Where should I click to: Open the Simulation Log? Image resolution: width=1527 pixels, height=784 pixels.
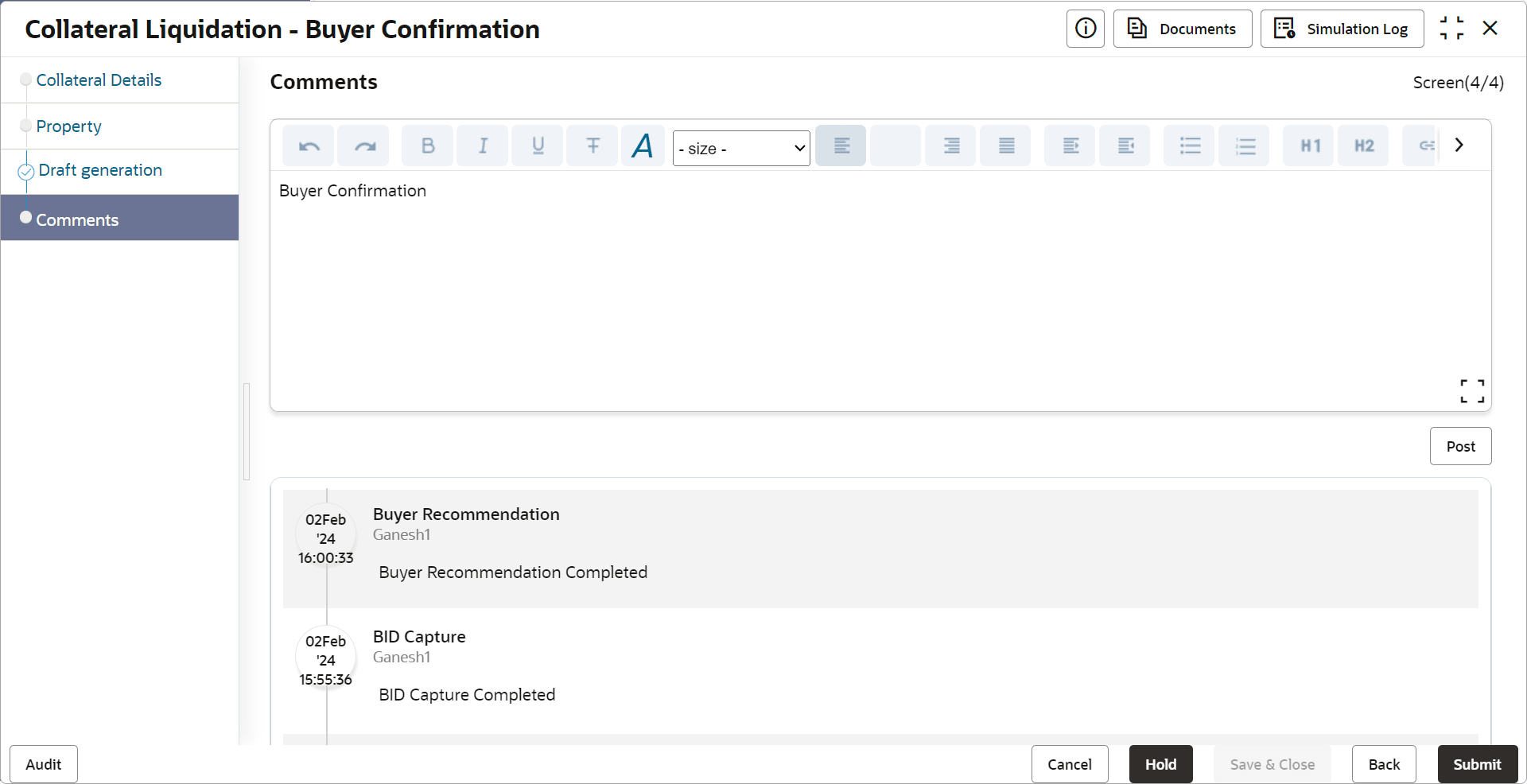1342,29
